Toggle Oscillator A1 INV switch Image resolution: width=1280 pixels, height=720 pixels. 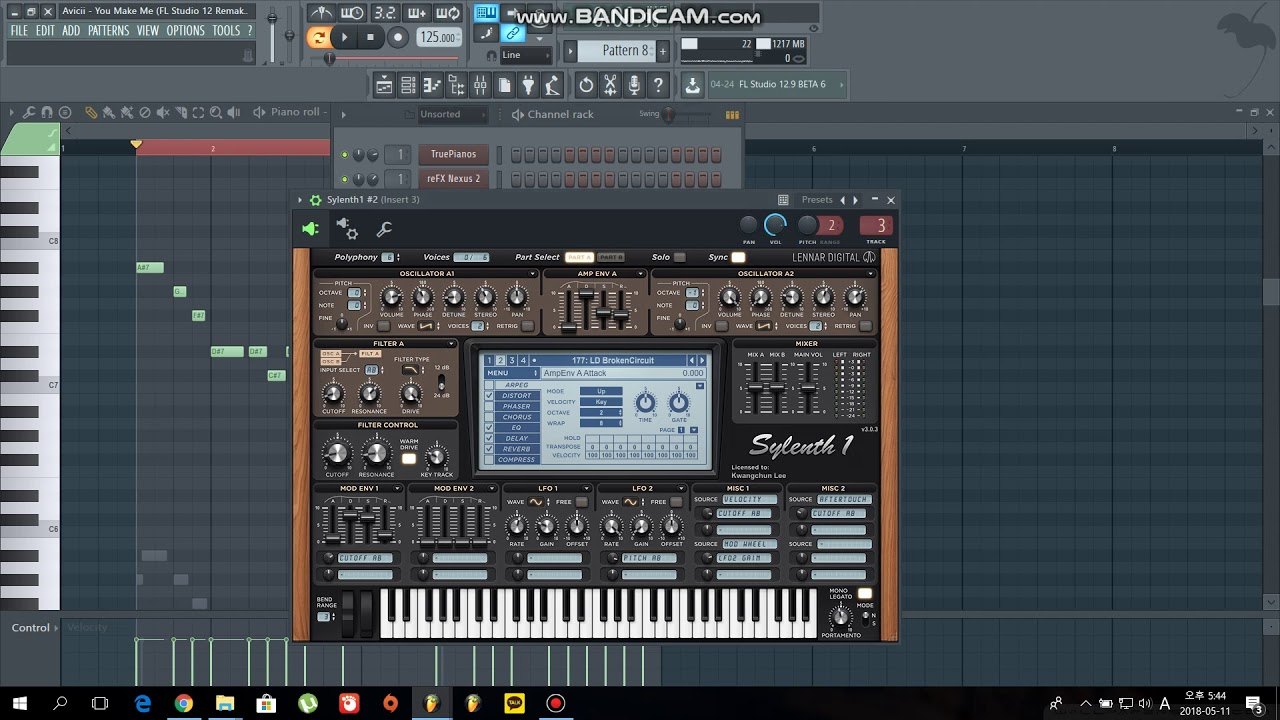point(383,326)
